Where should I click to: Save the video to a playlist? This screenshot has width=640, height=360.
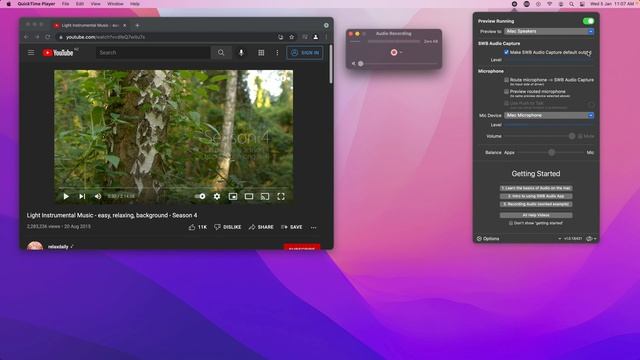point(292,227)
